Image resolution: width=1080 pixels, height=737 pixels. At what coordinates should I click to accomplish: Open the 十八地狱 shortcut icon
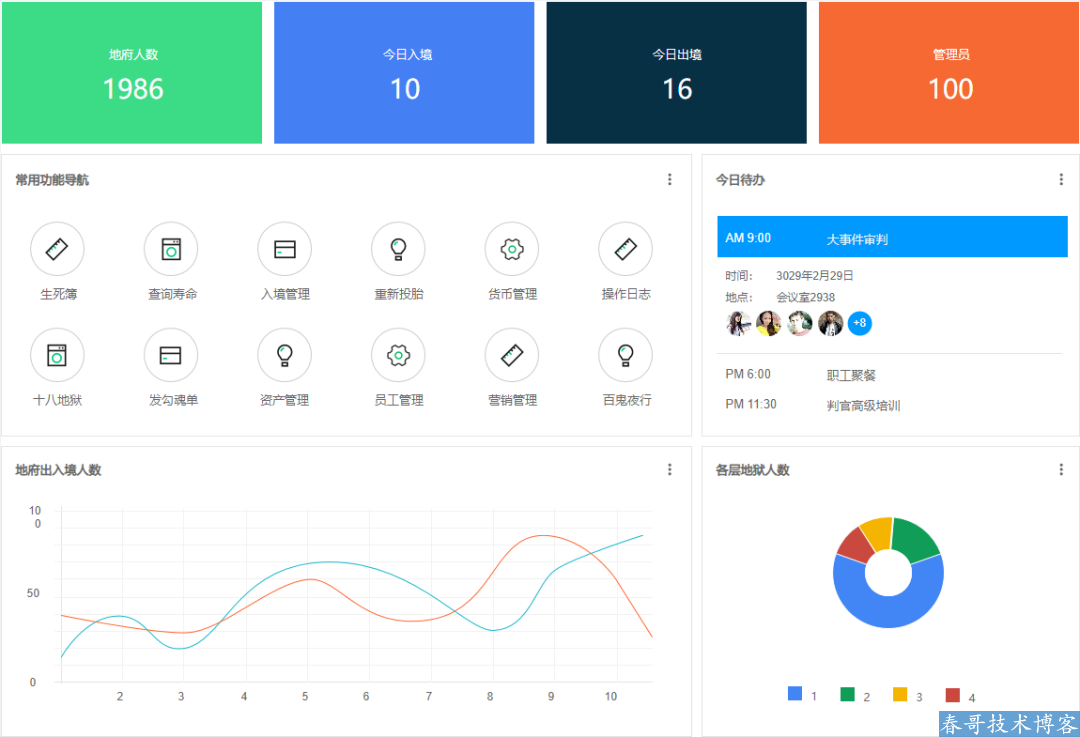(57, 355)
